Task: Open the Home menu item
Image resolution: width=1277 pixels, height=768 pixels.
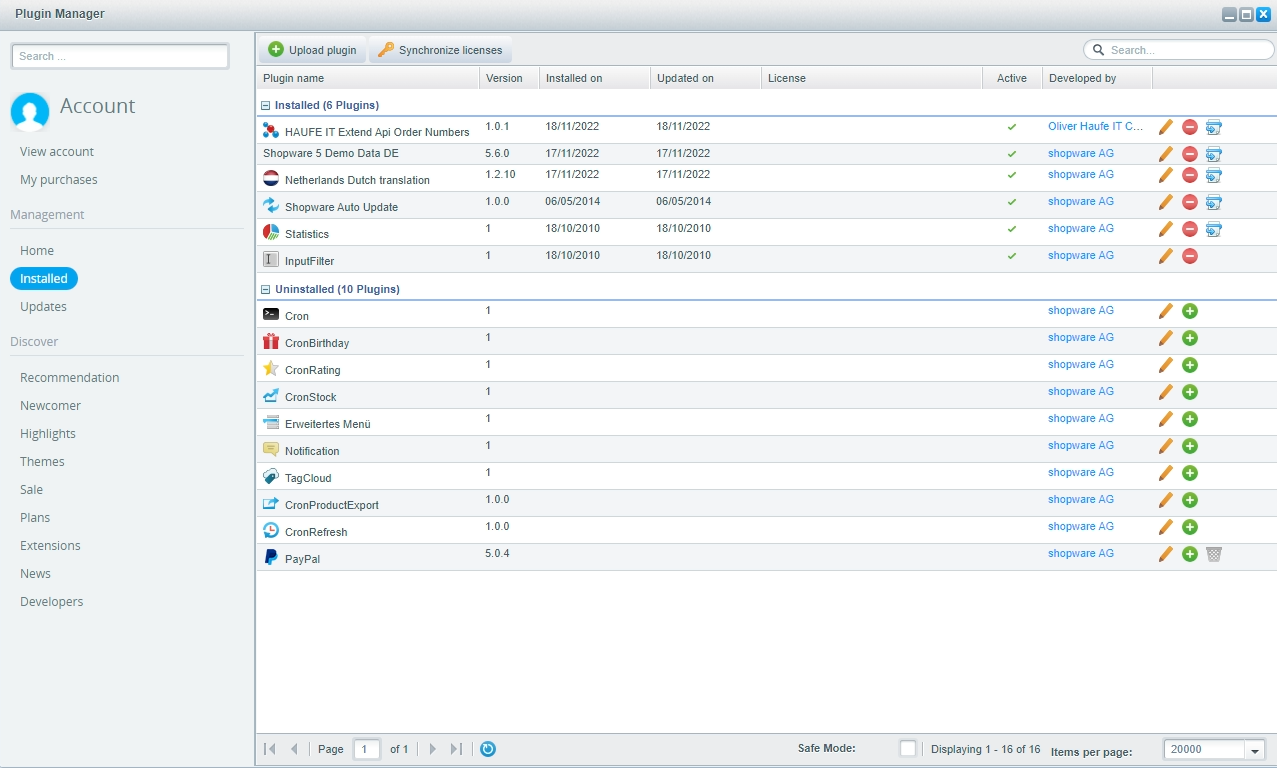Action: (x=37, y=251)
